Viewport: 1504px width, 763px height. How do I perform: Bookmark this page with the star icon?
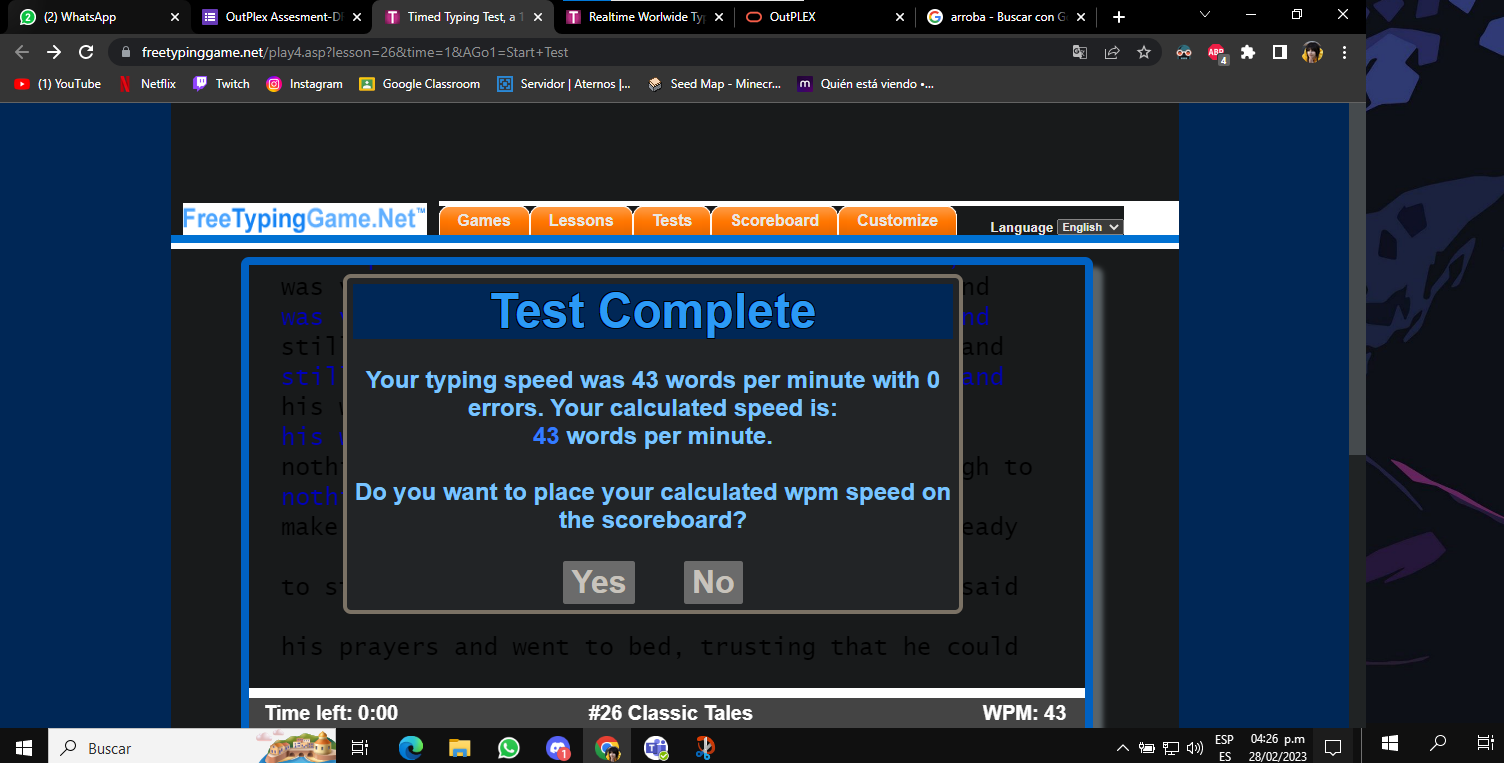pyautogui.click(x=1144, y=52)
